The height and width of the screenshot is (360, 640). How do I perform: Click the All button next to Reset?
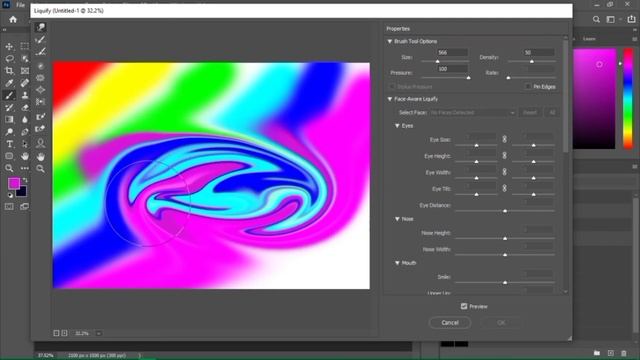click(552, 112)
